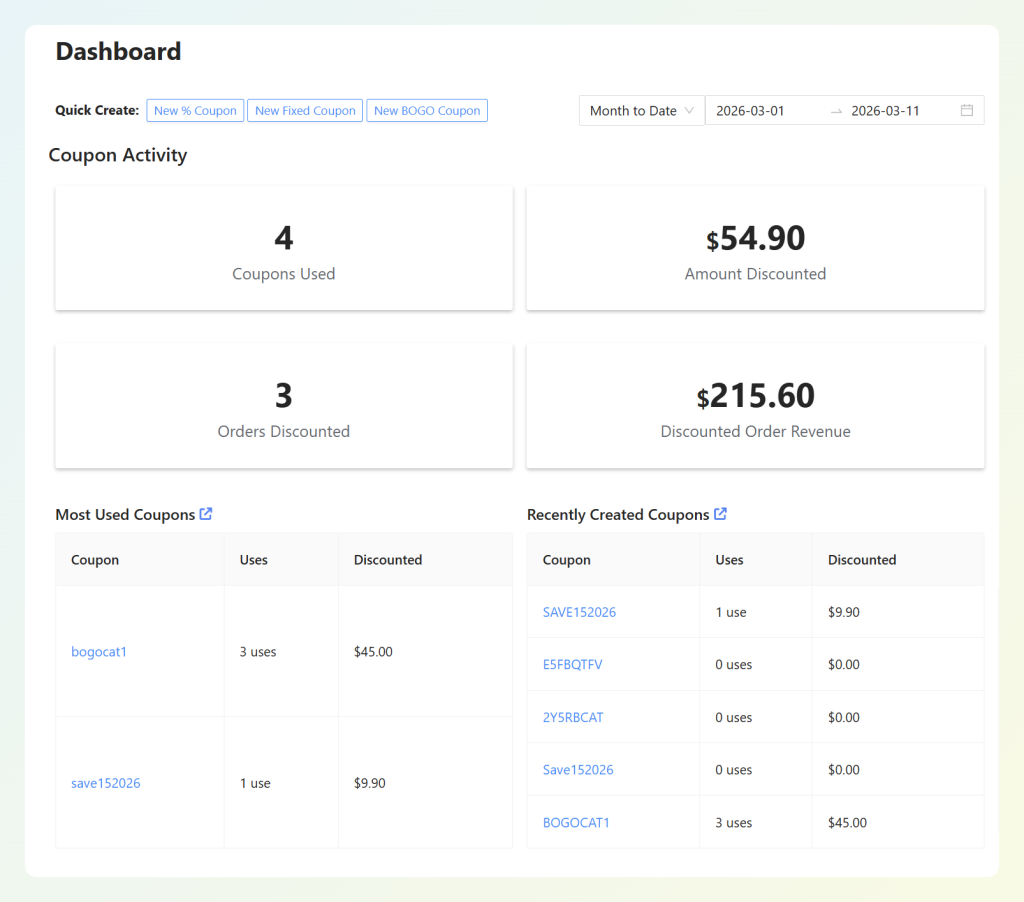Click the calendar icon in the date range picker
Viewport: 1024px width, 902px height.
pyautogui.click(x=966, y=110)
